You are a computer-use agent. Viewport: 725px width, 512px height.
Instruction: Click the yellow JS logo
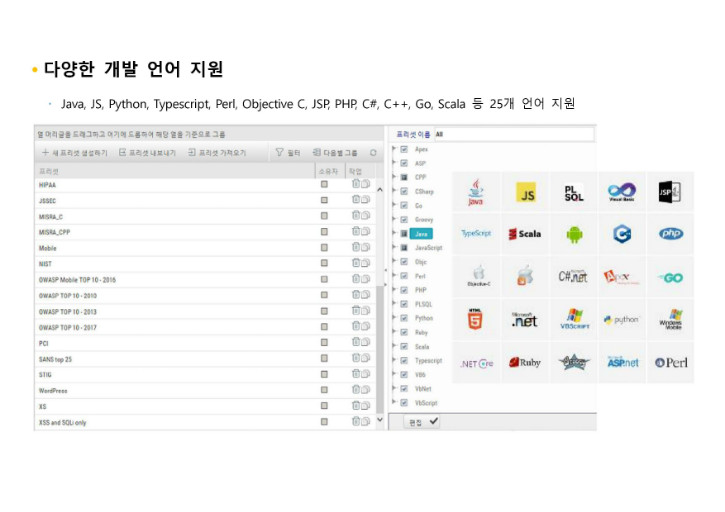click(x=526, y=192)
